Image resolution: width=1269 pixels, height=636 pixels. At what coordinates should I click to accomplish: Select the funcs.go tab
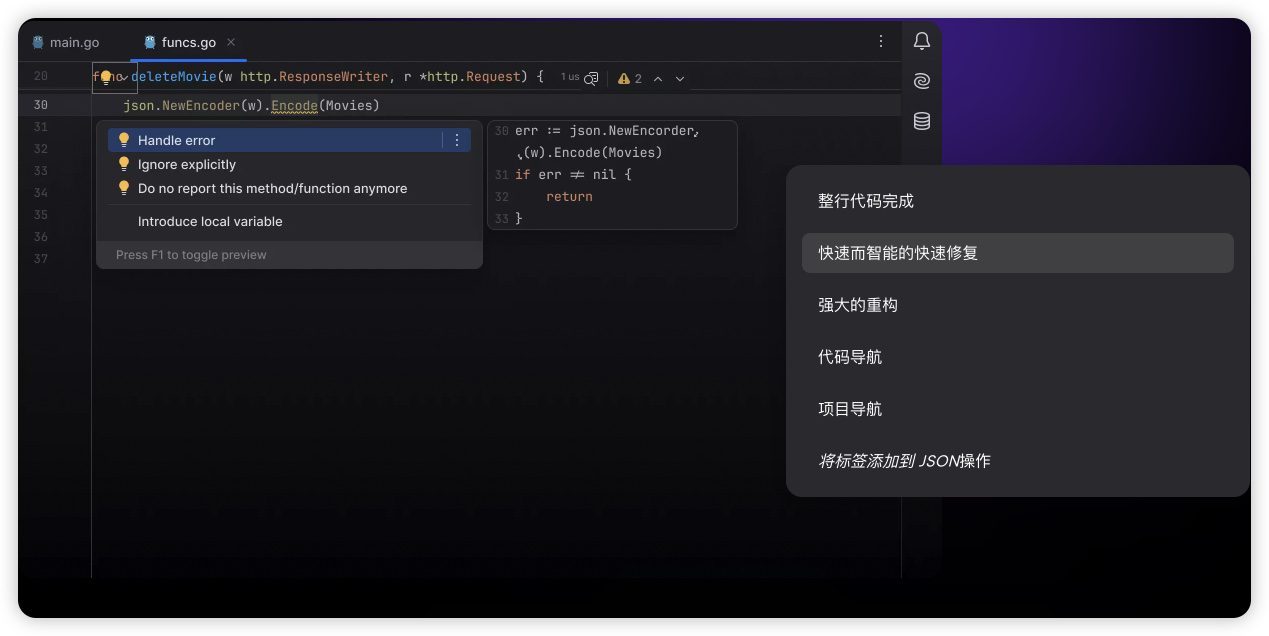click(188, 43)
